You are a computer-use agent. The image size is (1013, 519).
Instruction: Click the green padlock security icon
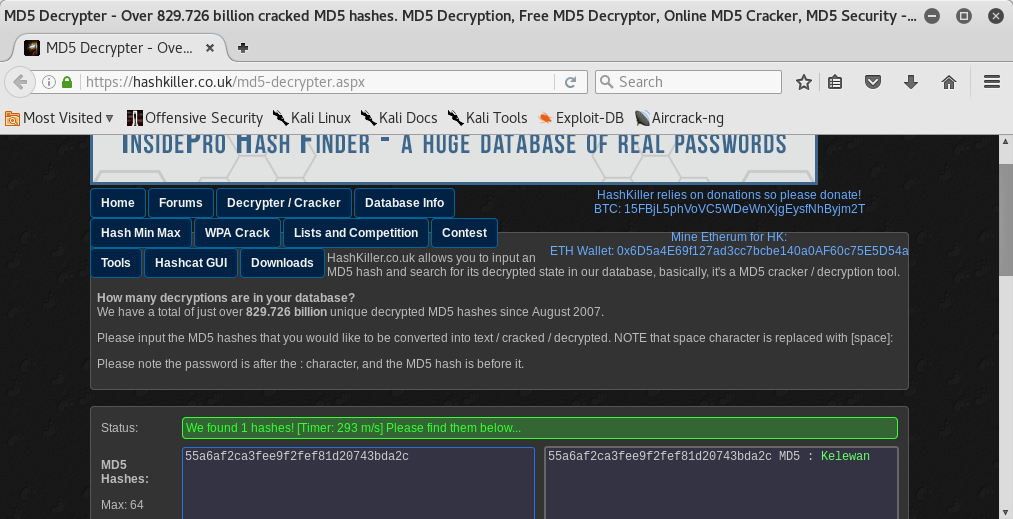[67, 82]
